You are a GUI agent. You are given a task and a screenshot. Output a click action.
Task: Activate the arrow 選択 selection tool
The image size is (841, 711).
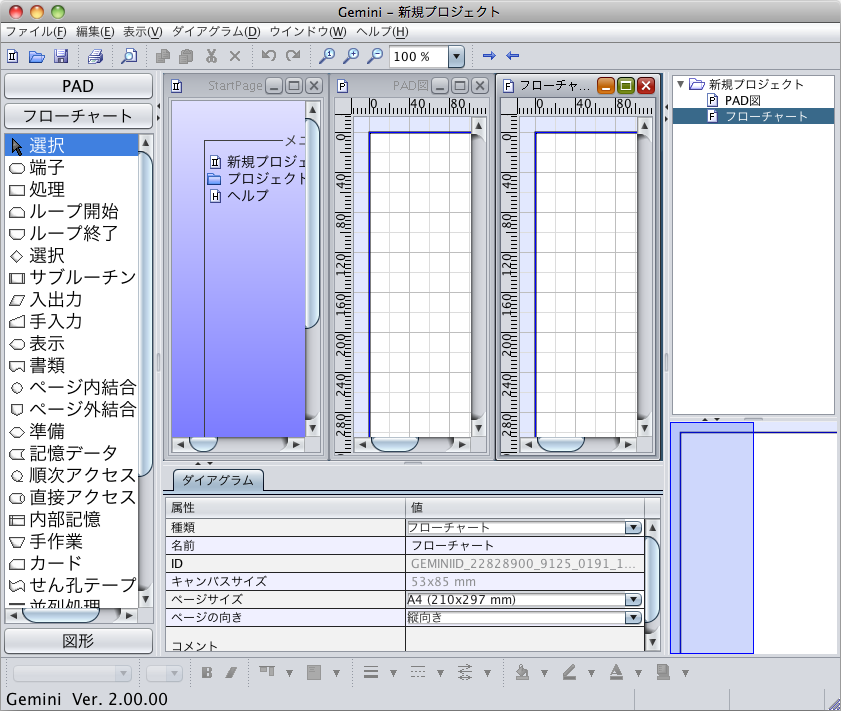click(71, 145)
